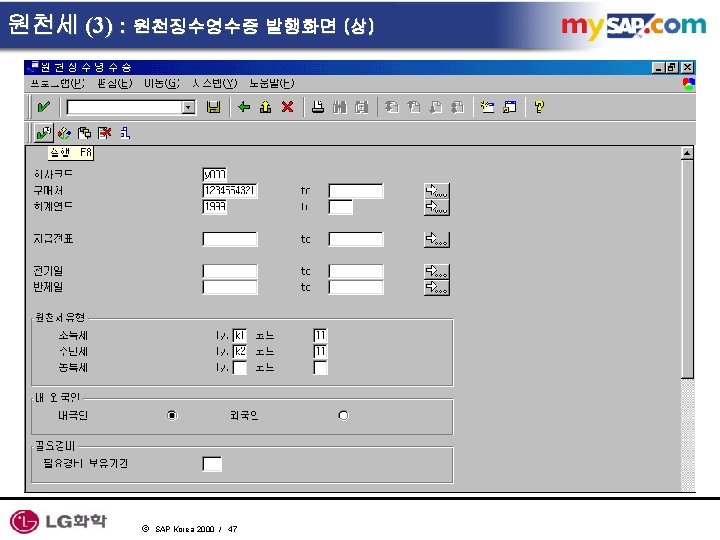Click the 반제일 to-value field

356,287
